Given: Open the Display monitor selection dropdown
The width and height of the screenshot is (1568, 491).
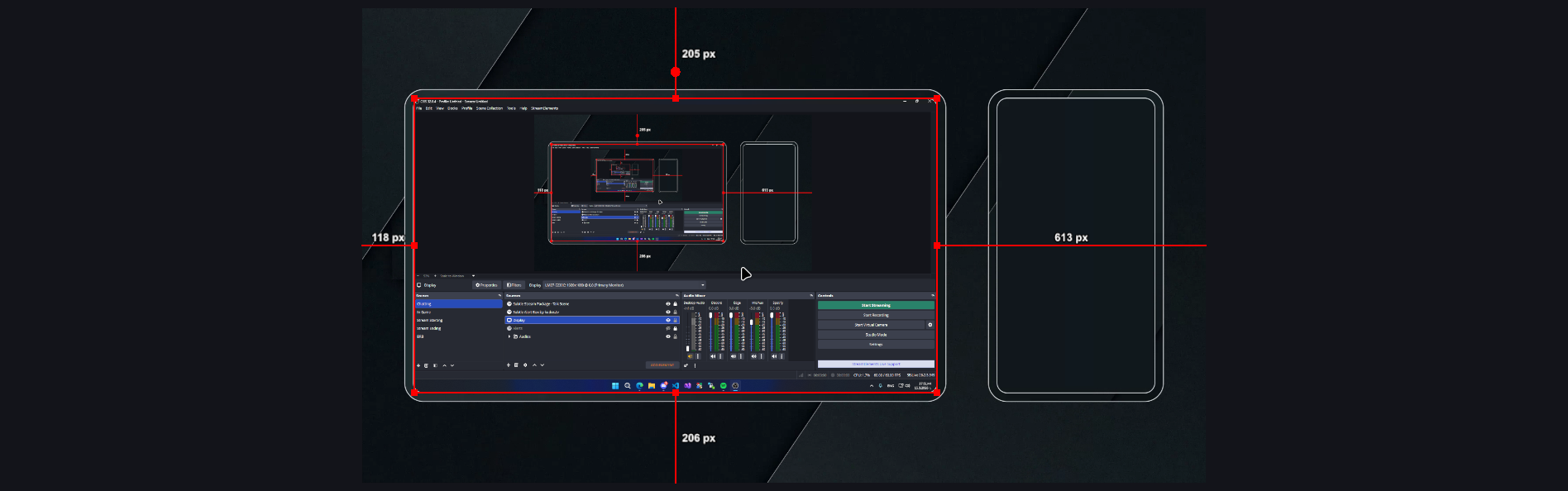Looking at the screenshot, I should [624, 285].
